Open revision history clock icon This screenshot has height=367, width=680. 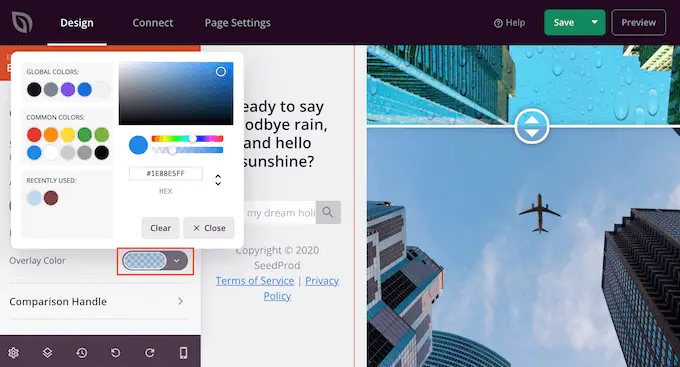coord(82,353)
